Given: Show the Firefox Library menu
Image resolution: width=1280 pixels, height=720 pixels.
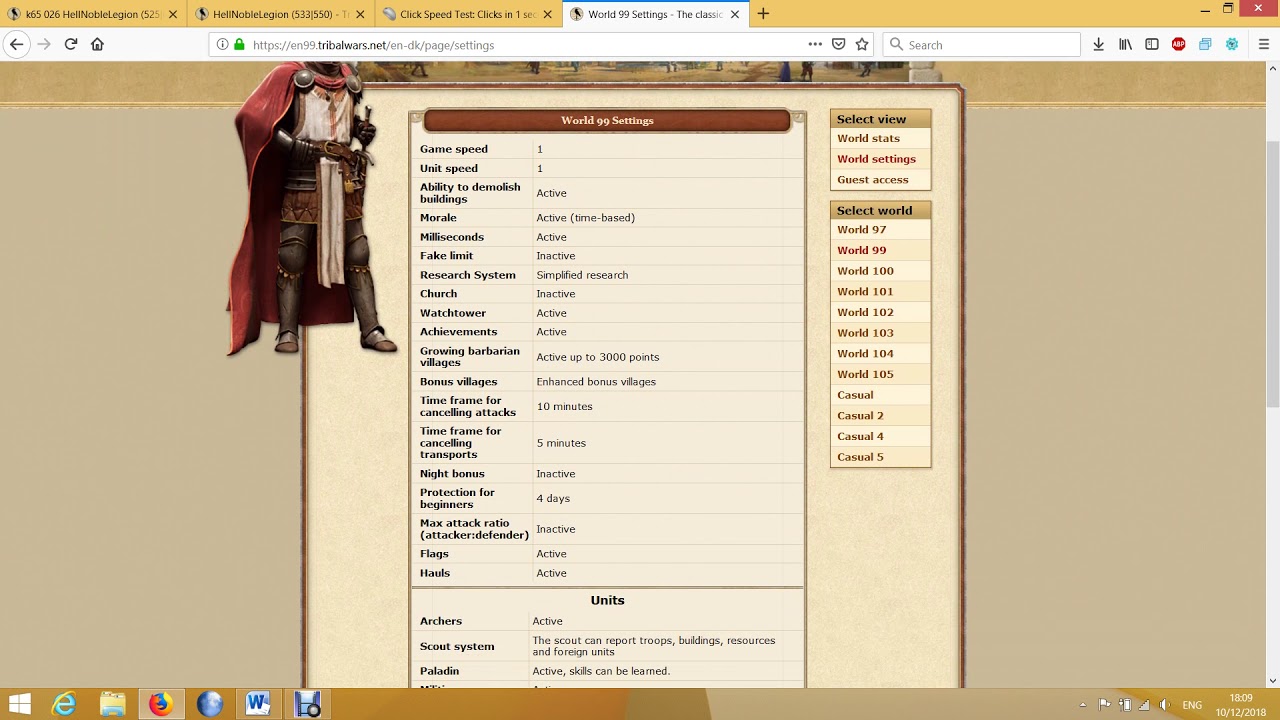Looking at the screenshot, I should point(1125,44).
